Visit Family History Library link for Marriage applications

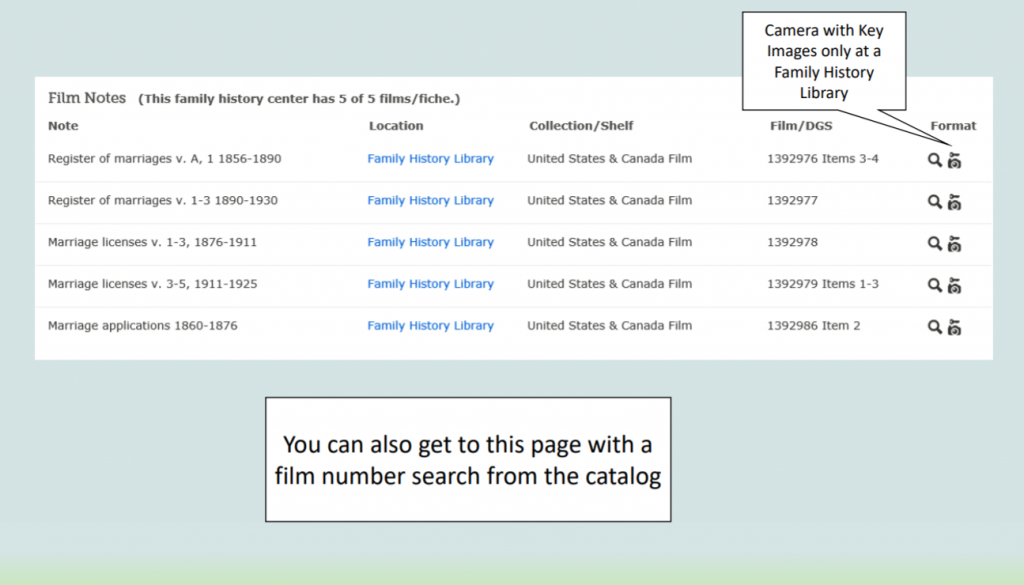pos(430,326)
